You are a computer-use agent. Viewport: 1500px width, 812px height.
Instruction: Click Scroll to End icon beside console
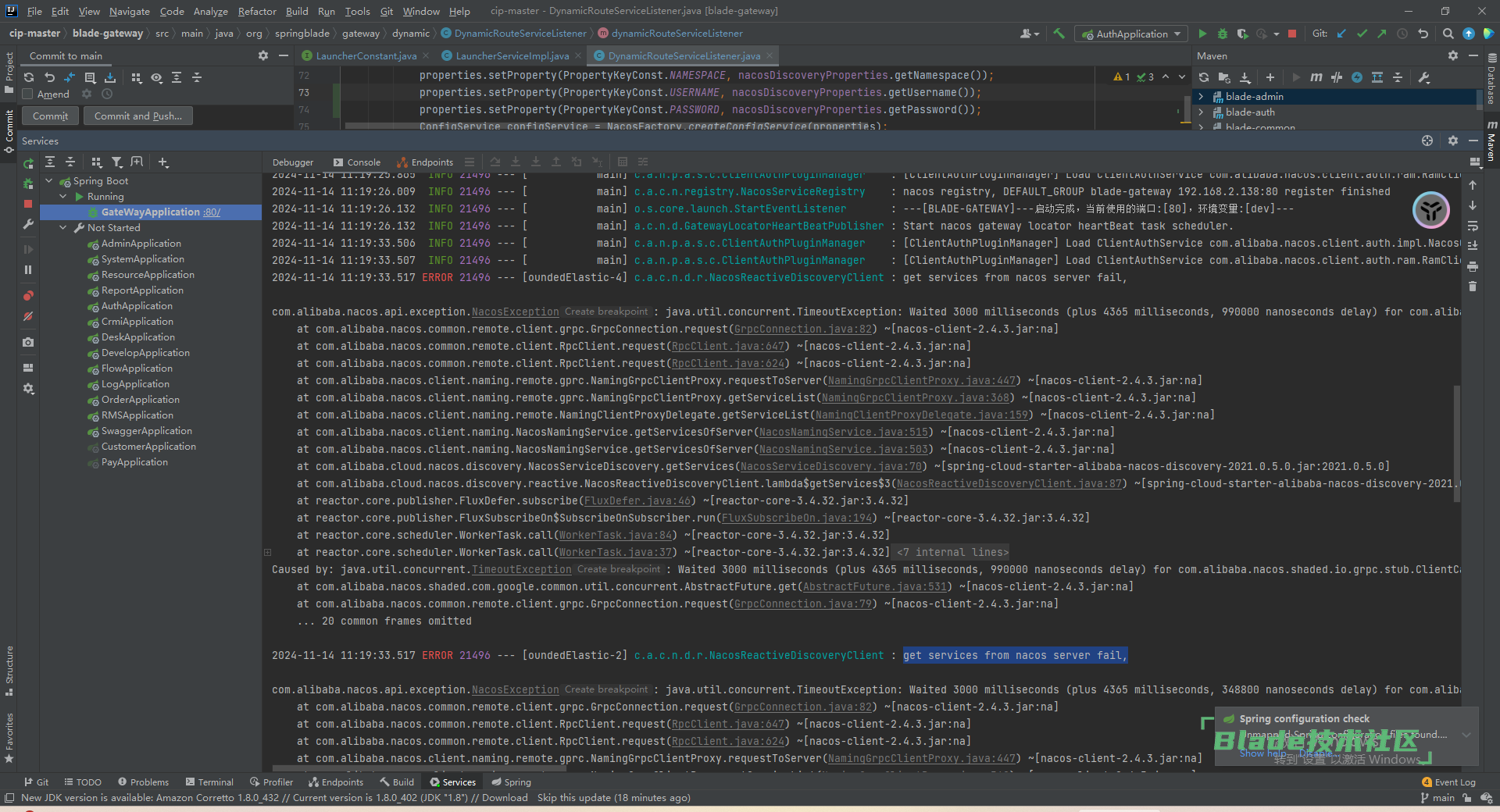1473,245
